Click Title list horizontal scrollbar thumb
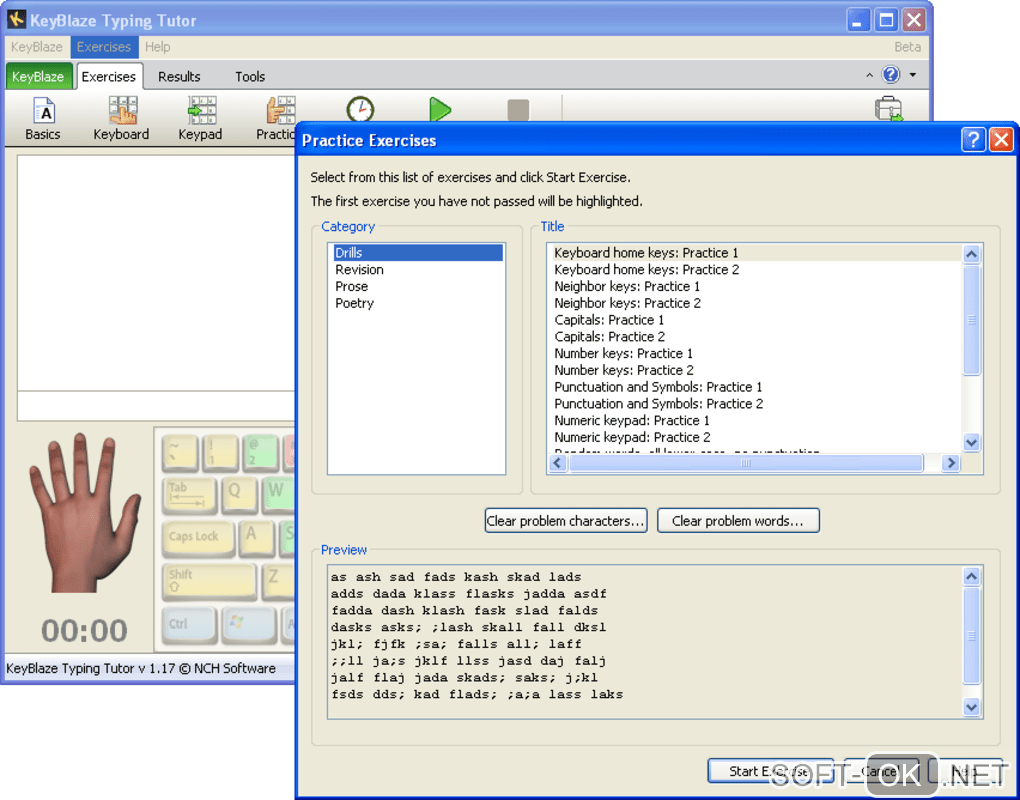The width and height of the screenshot is (1020, 800). pos(746,463)
